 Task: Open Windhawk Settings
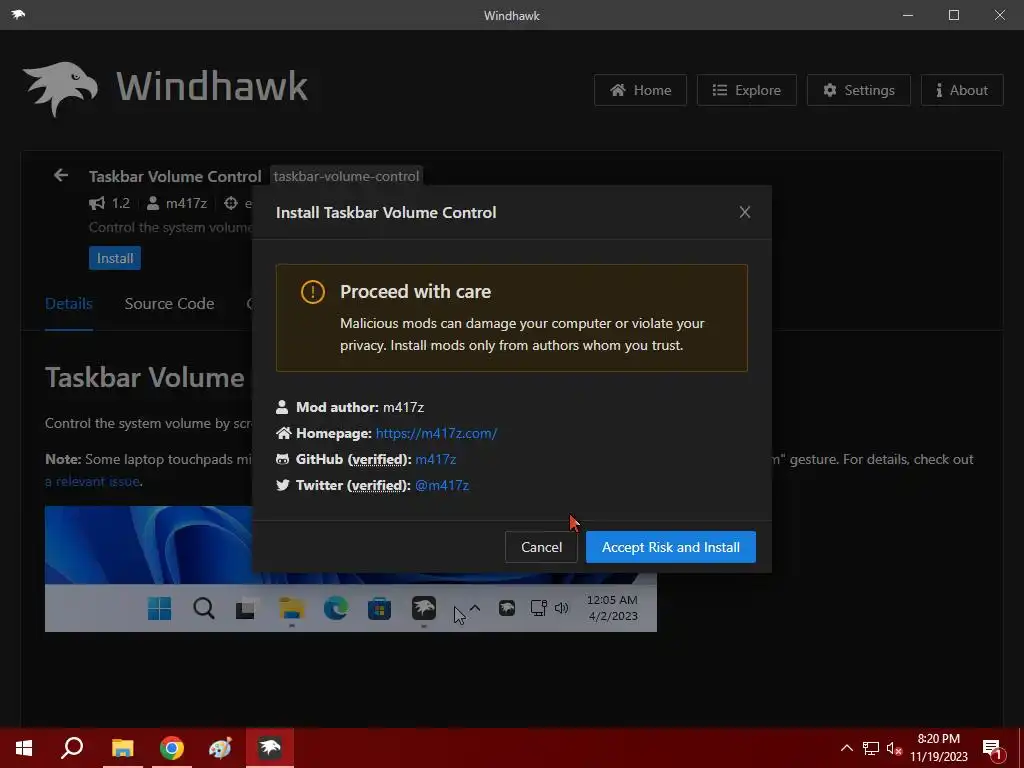859,90
